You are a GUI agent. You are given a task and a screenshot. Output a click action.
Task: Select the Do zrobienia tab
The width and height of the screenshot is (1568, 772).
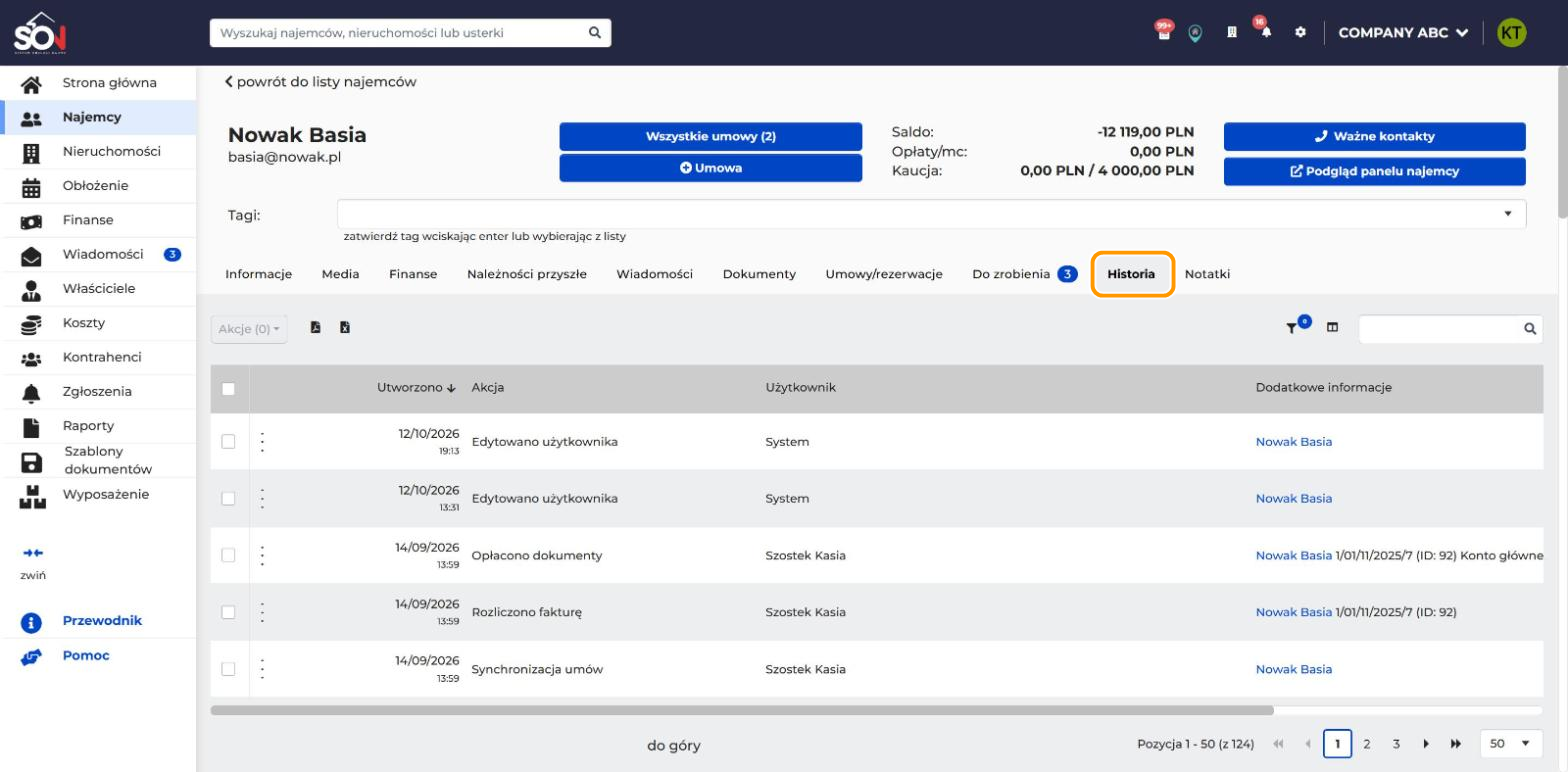pos(1024,275)
